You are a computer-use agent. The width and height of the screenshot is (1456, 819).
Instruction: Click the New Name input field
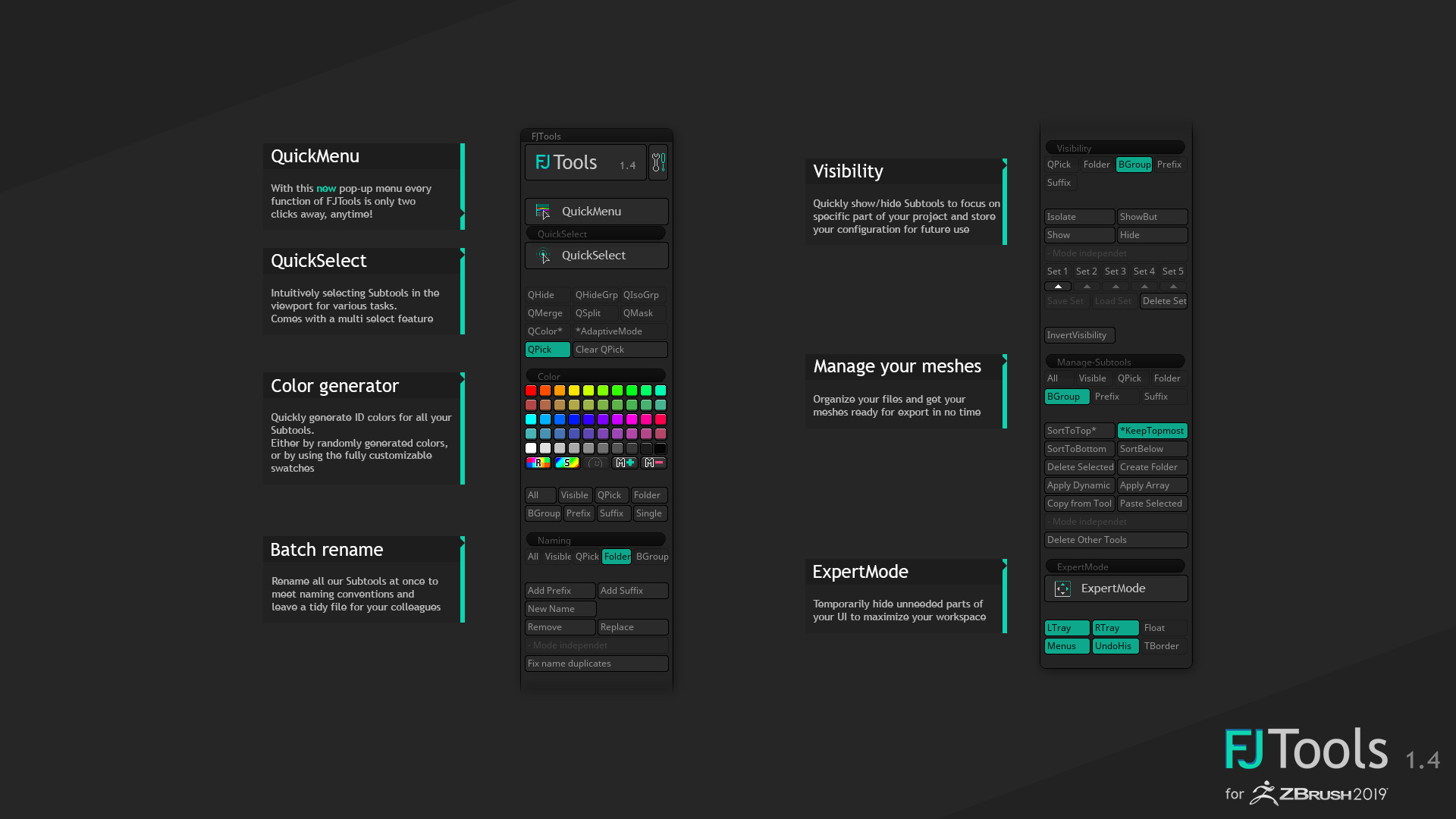(560, 608)
